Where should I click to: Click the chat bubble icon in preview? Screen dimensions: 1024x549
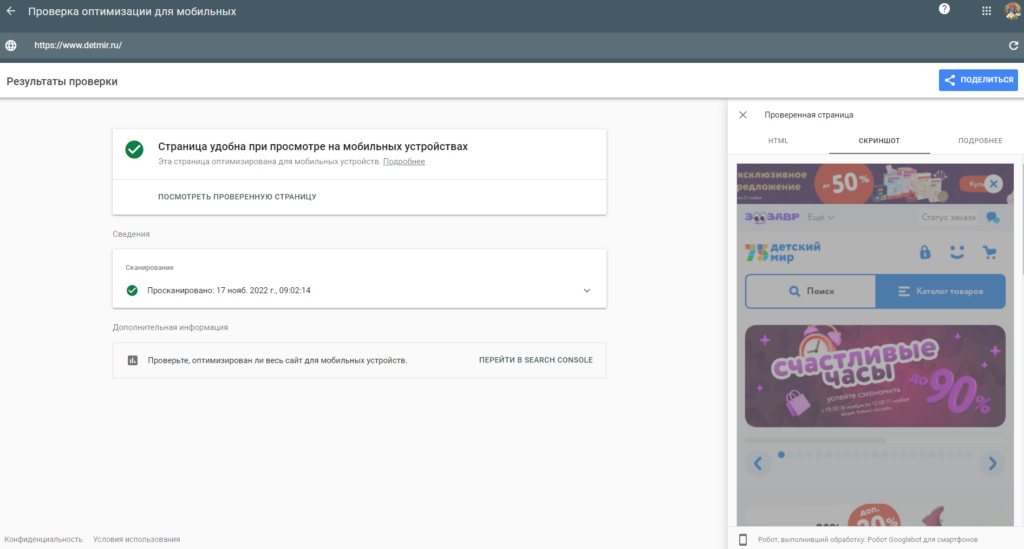(993, 217)
